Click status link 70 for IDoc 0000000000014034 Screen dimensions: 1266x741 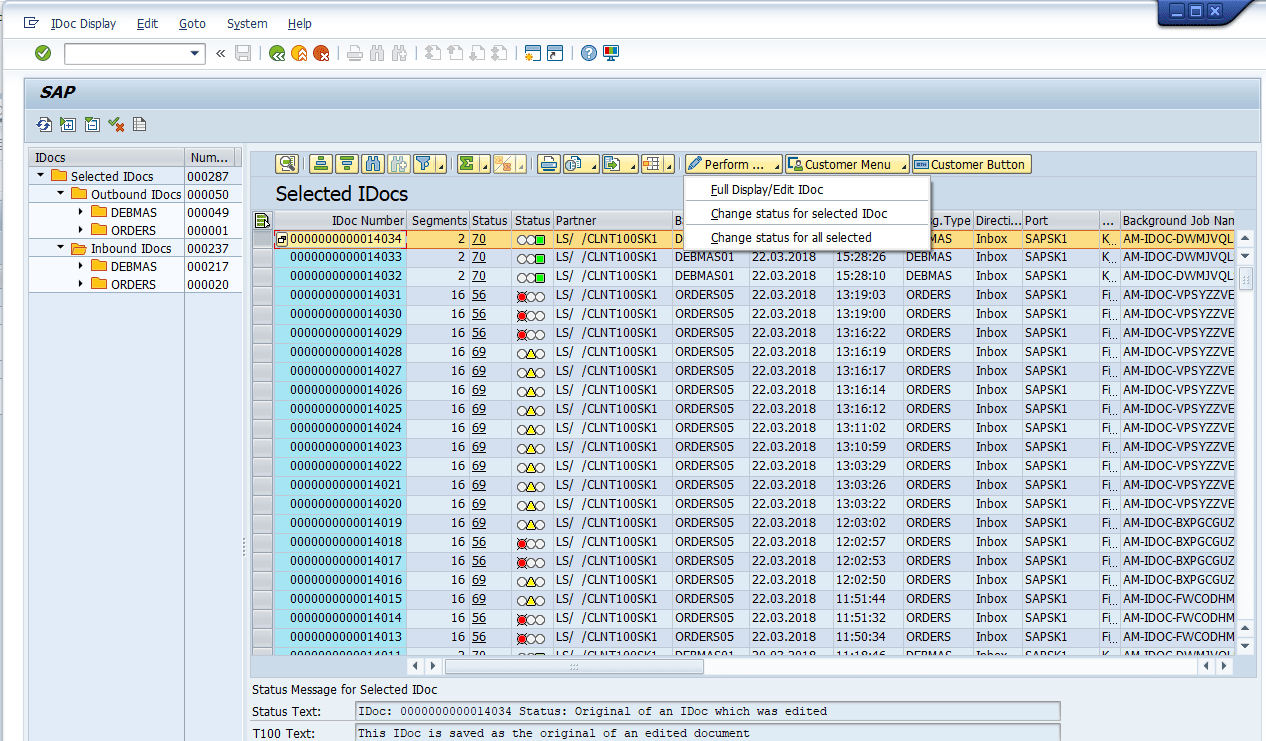pos(479,239)
